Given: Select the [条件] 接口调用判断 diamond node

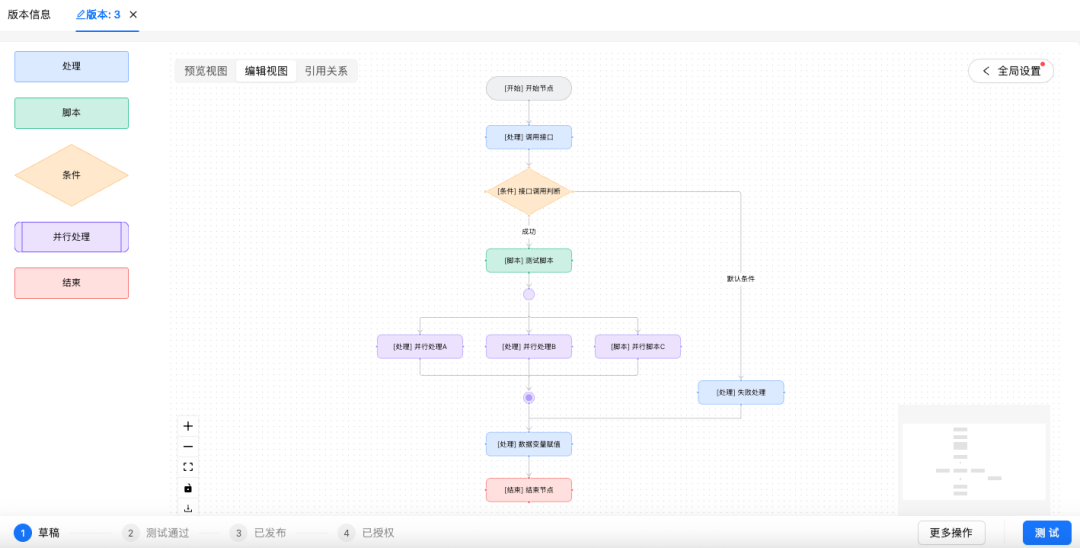Looking at the screenshot, I should pyautogui.click(x=529, y=191).
